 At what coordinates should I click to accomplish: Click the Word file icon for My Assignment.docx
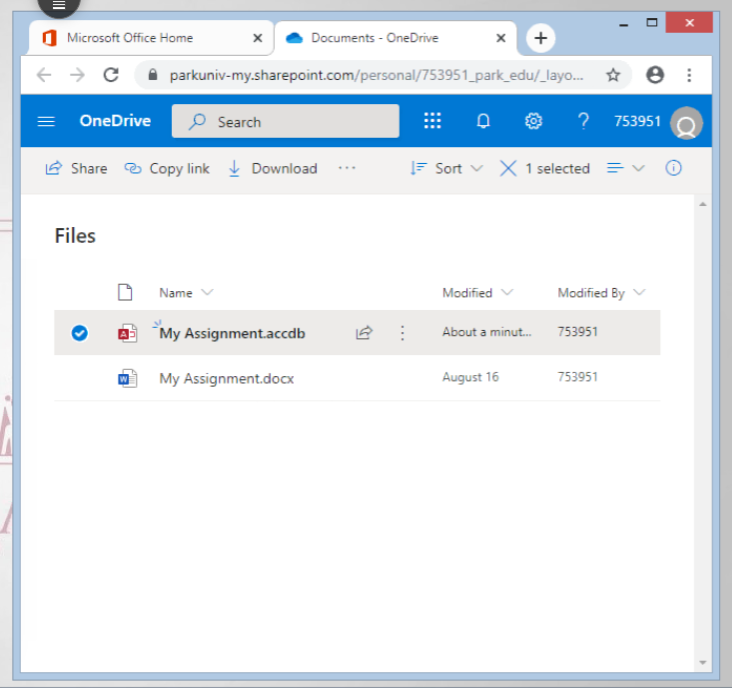tap(127, 378)
